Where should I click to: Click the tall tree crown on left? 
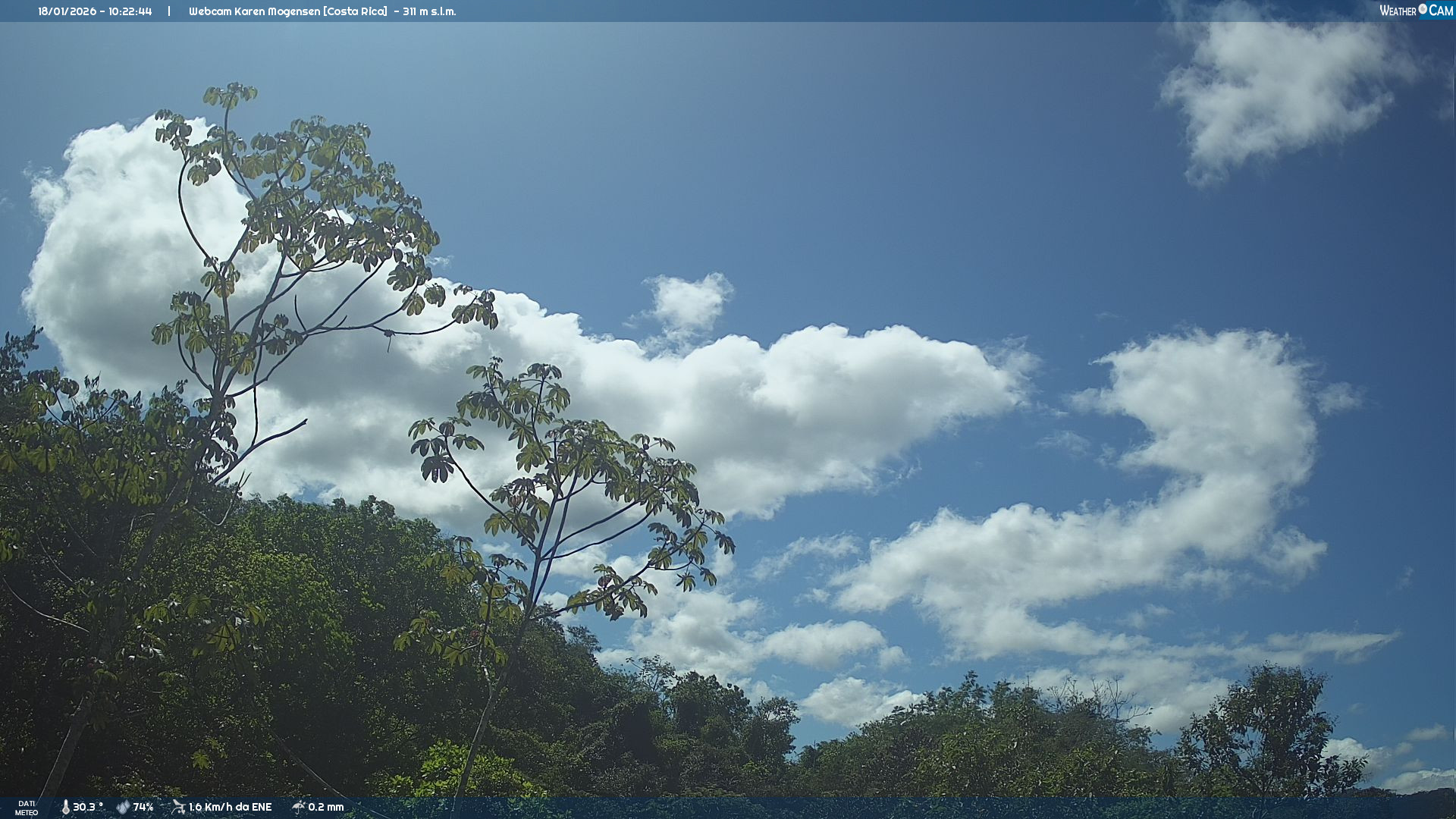[303, 205]
